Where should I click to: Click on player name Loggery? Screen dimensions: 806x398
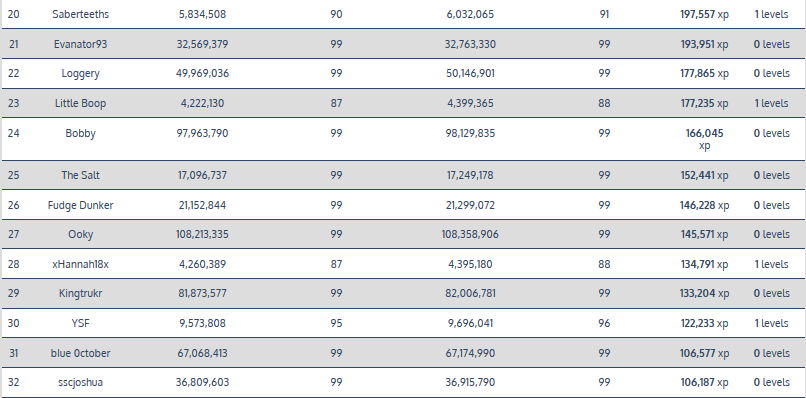[81, 74]
